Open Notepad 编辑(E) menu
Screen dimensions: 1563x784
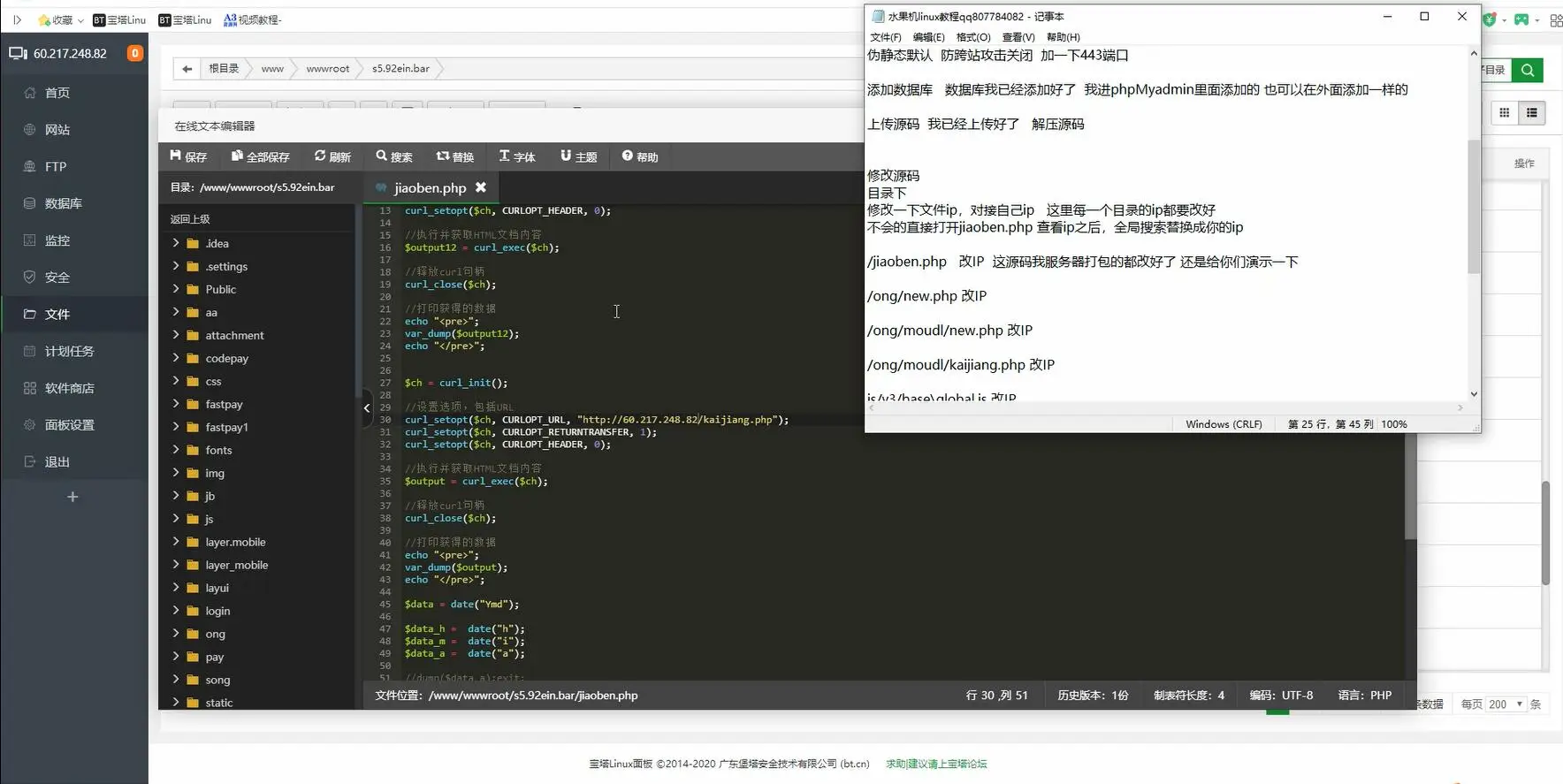[x=928, y=37]
